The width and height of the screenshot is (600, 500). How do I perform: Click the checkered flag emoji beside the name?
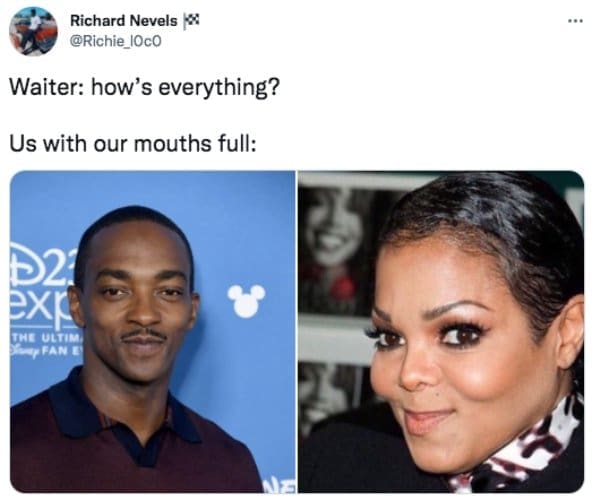[191, 20]
